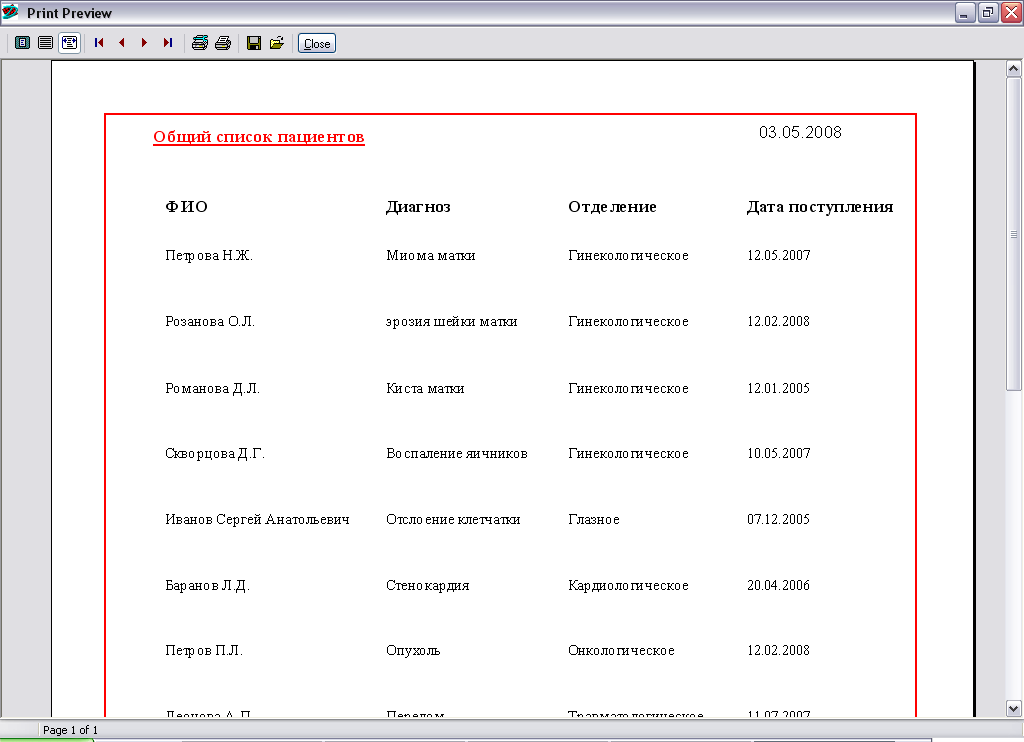
Task: Click department 'Кардиологическое'
Action: (x=628, y=585)
